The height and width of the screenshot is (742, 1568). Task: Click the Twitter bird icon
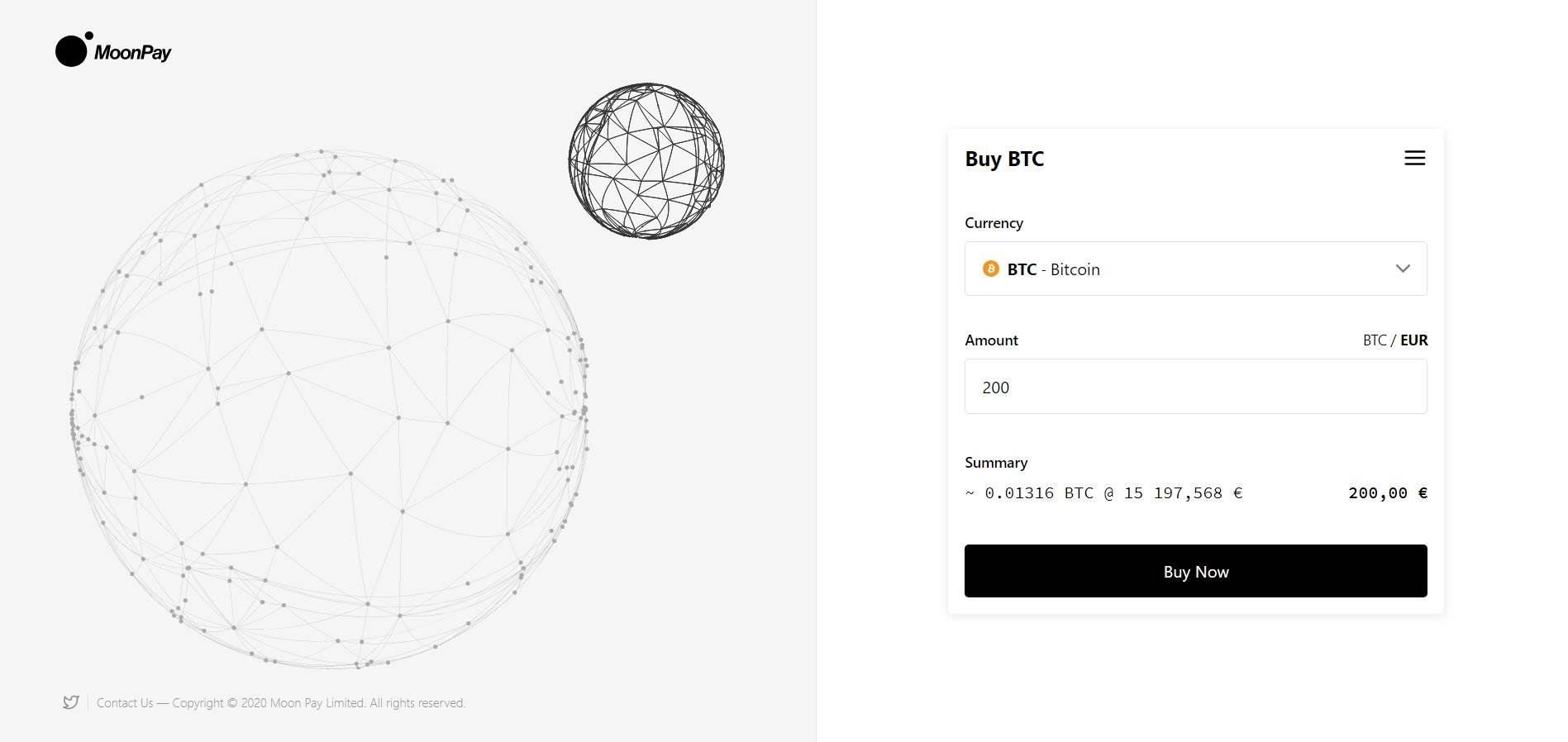(71, 702)
